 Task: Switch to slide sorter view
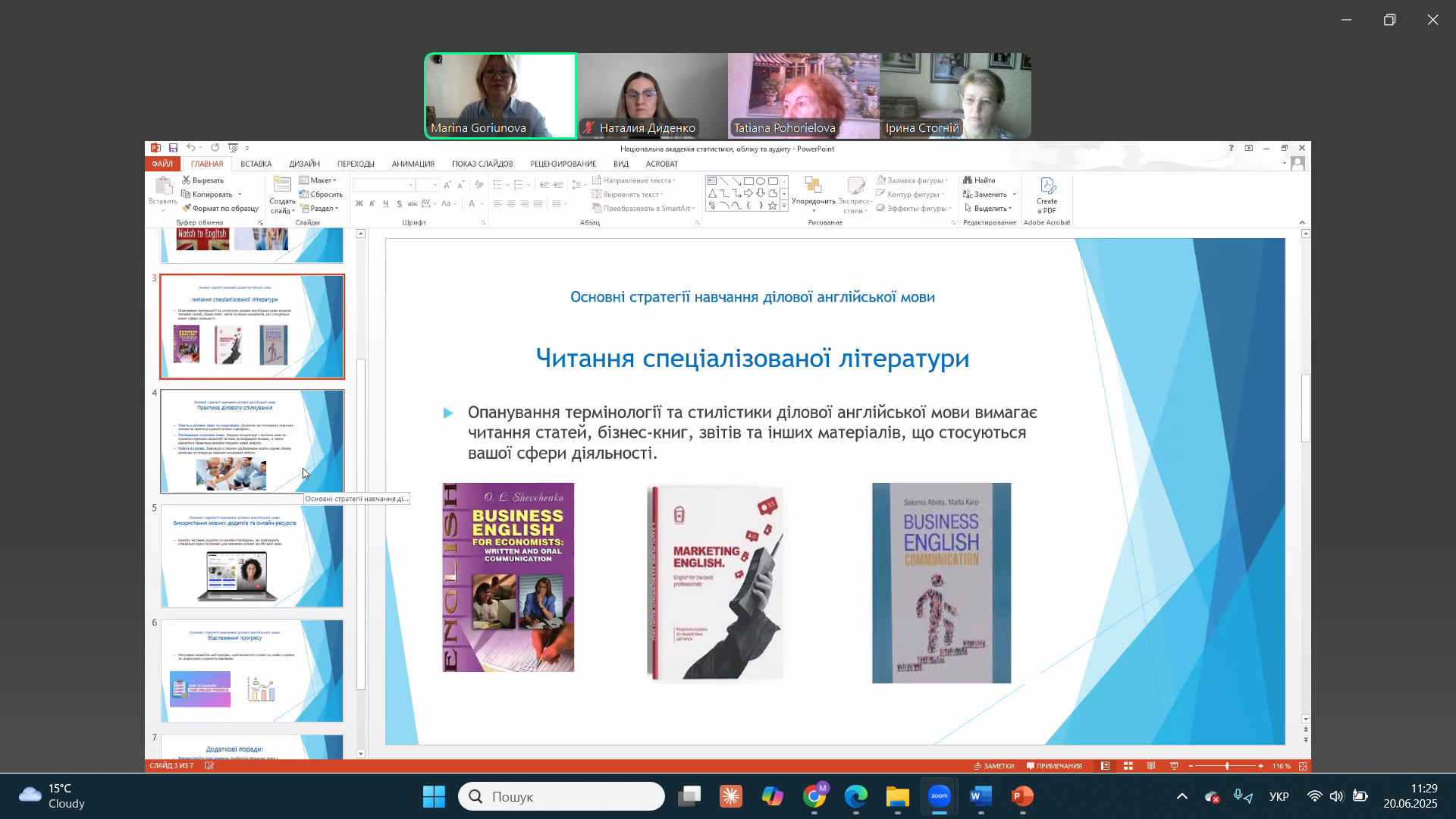click(x=1128, y=766)
